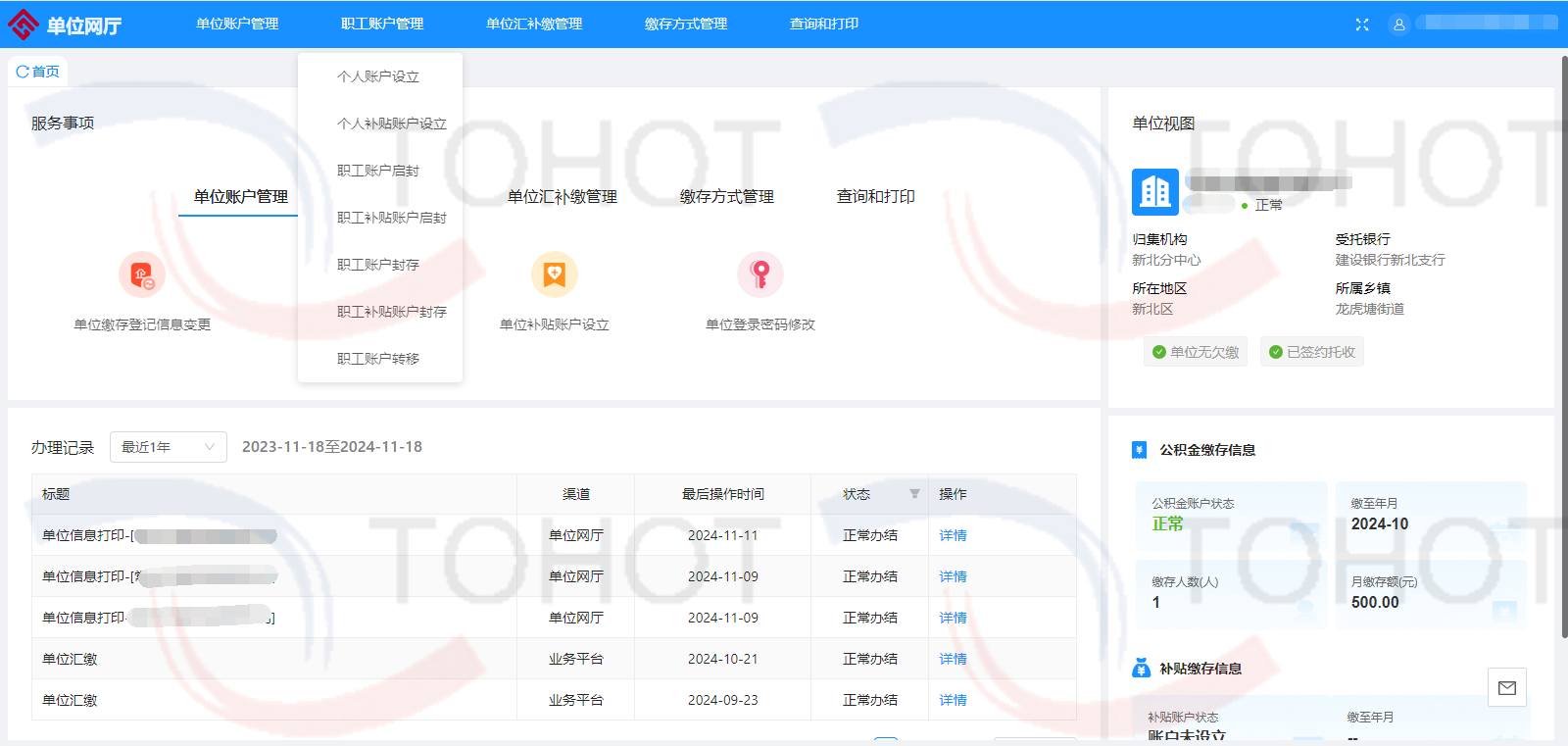Open the 状态 column filter icon
1568x746 pixels.
tap(914, 494)
